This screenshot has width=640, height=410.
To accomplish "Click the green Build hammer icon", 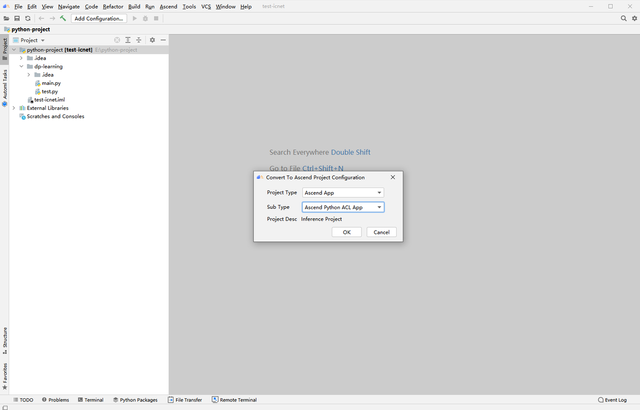I will coord(63,18).
